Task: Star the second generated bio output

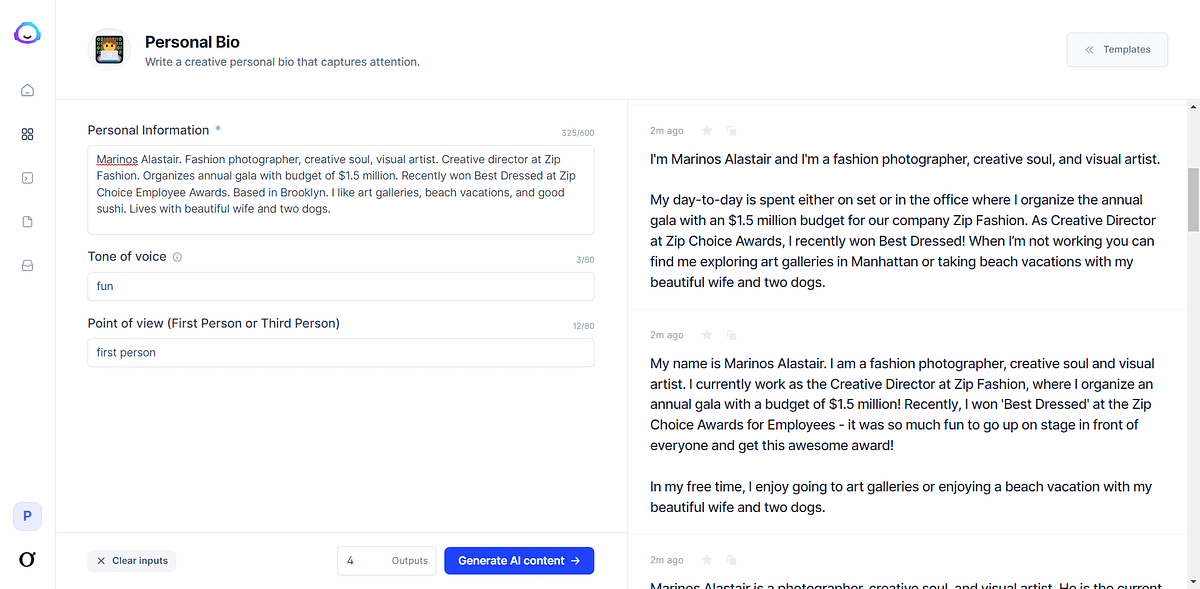Action: [706, 335]
